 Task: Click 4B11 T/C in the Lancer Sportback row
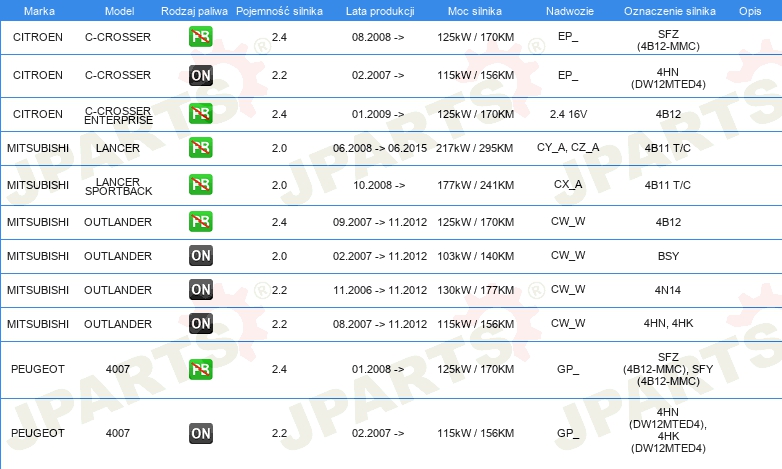coord(668,185)
